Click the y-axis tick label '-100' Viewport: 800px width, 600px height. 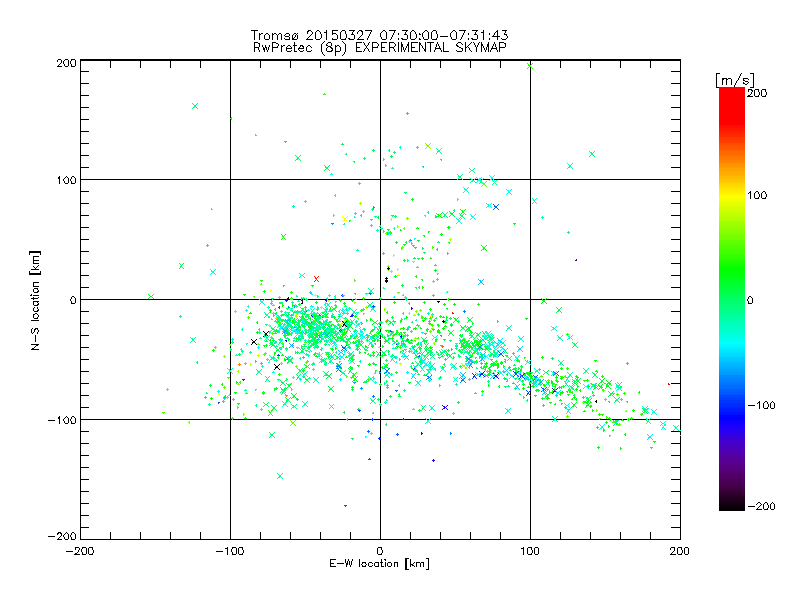[62, 420]
